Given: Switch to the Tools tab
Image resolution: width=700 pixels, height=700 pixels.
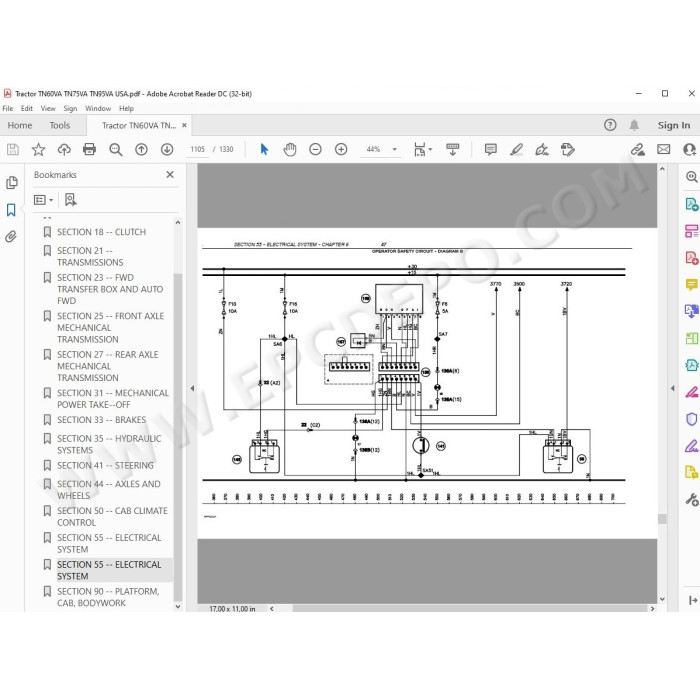Looking at the screenshot, I should point(60,125).
